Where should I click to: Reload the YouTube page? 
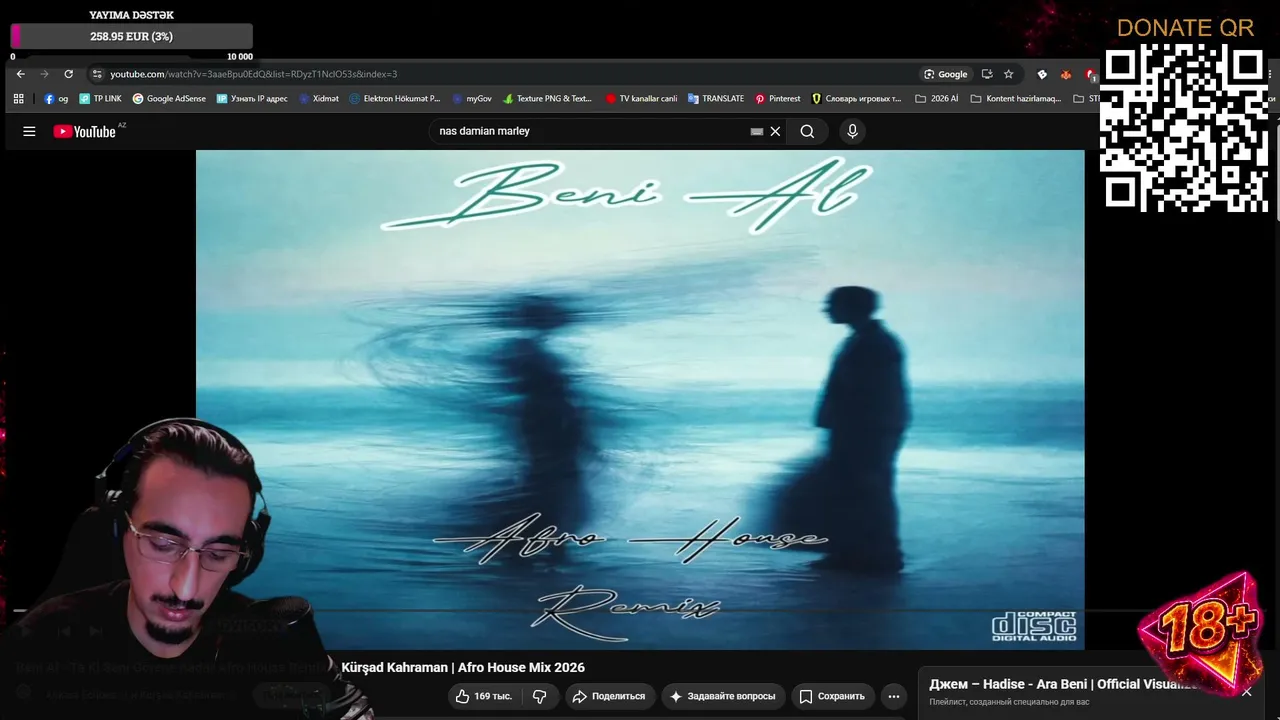coord(68,74)
